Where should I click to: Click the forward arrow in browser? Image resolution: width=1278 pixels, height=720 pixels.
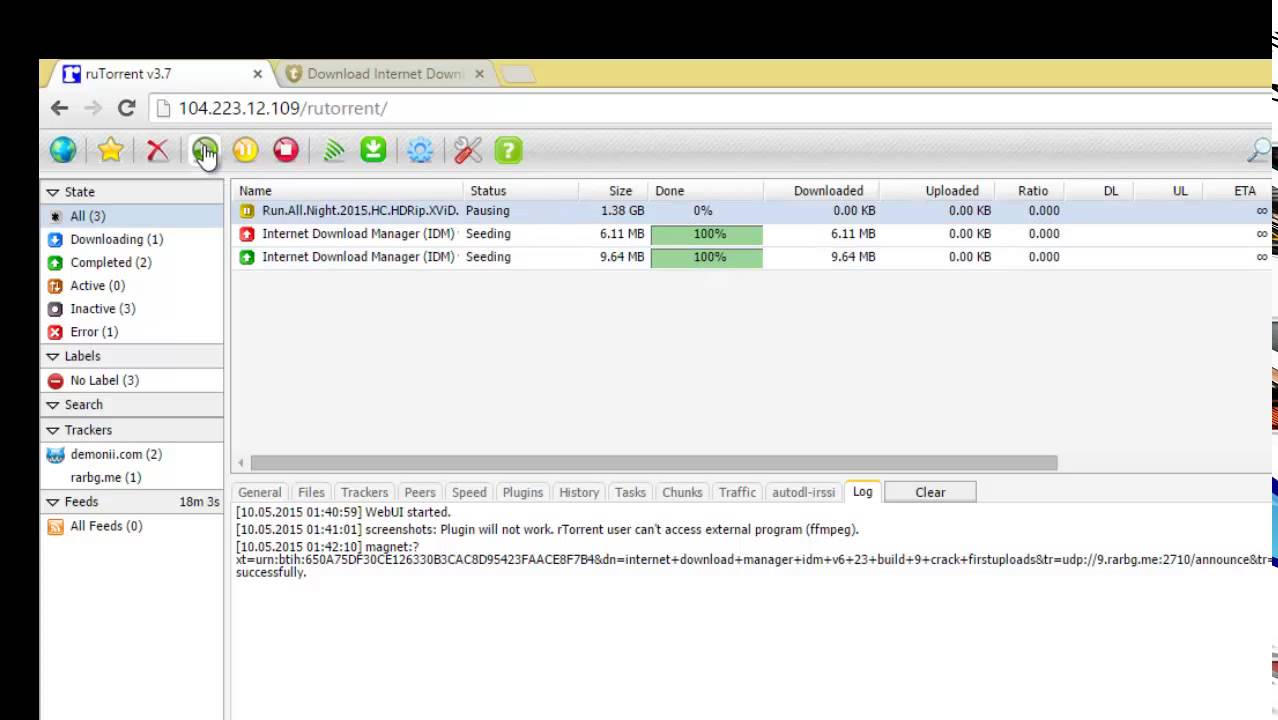point(93,108)
